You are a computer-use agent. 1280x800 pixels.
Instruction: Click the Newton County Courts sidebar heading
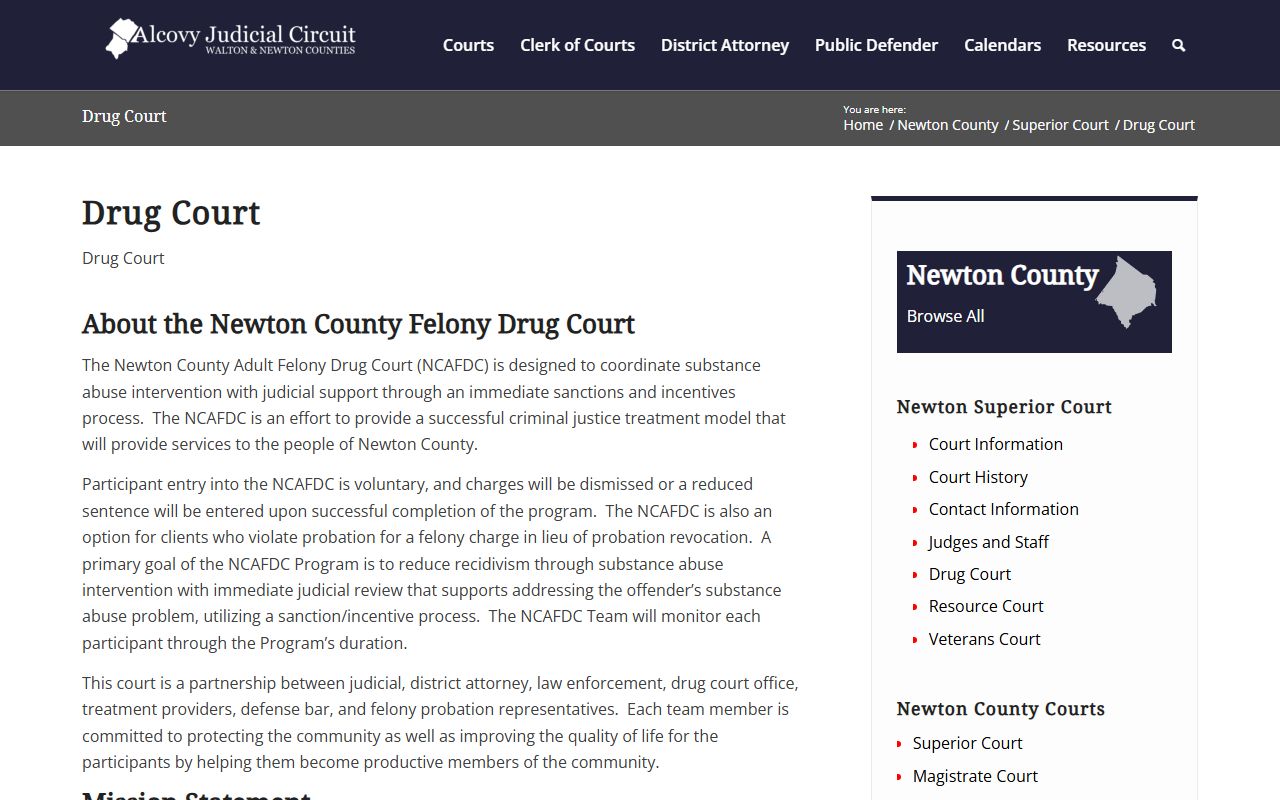coord(1001,709)
